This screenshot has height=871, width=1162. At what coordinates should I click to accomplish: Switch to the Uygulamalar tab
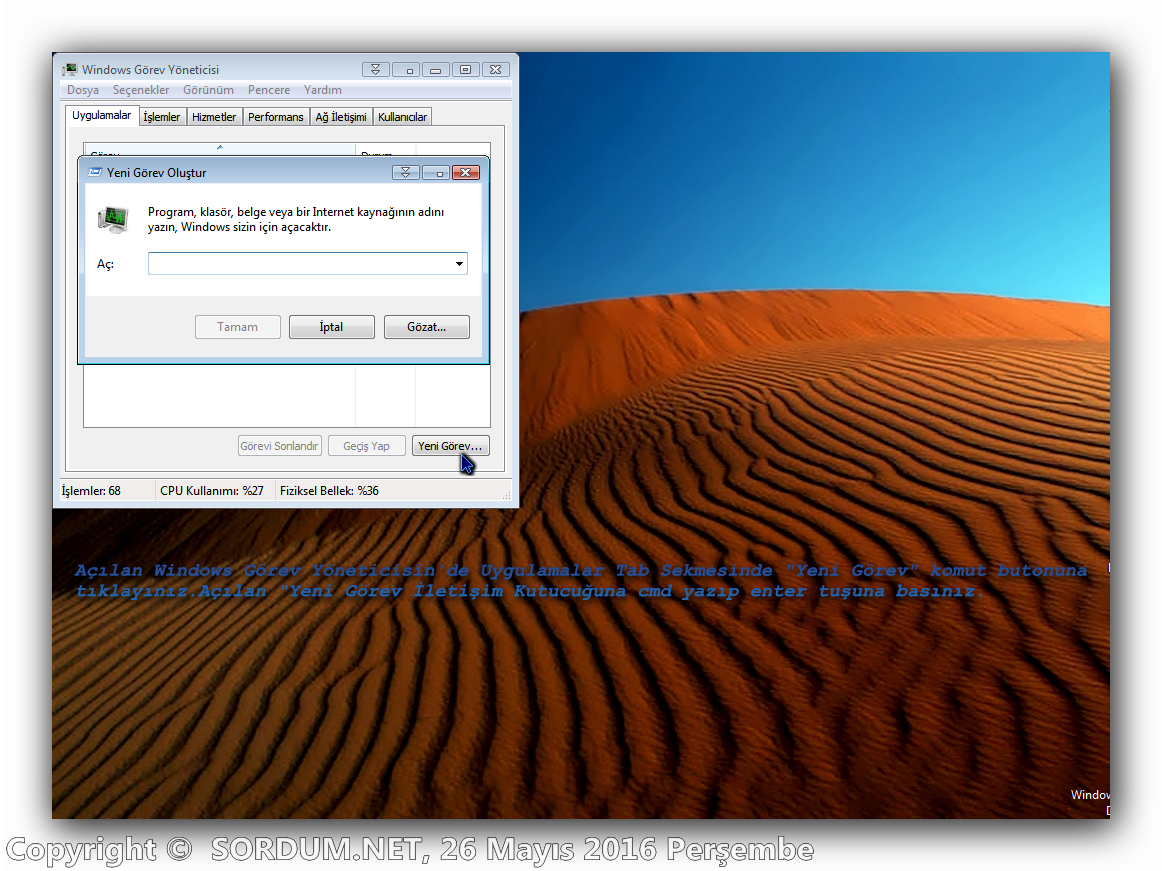coord(102,116)
